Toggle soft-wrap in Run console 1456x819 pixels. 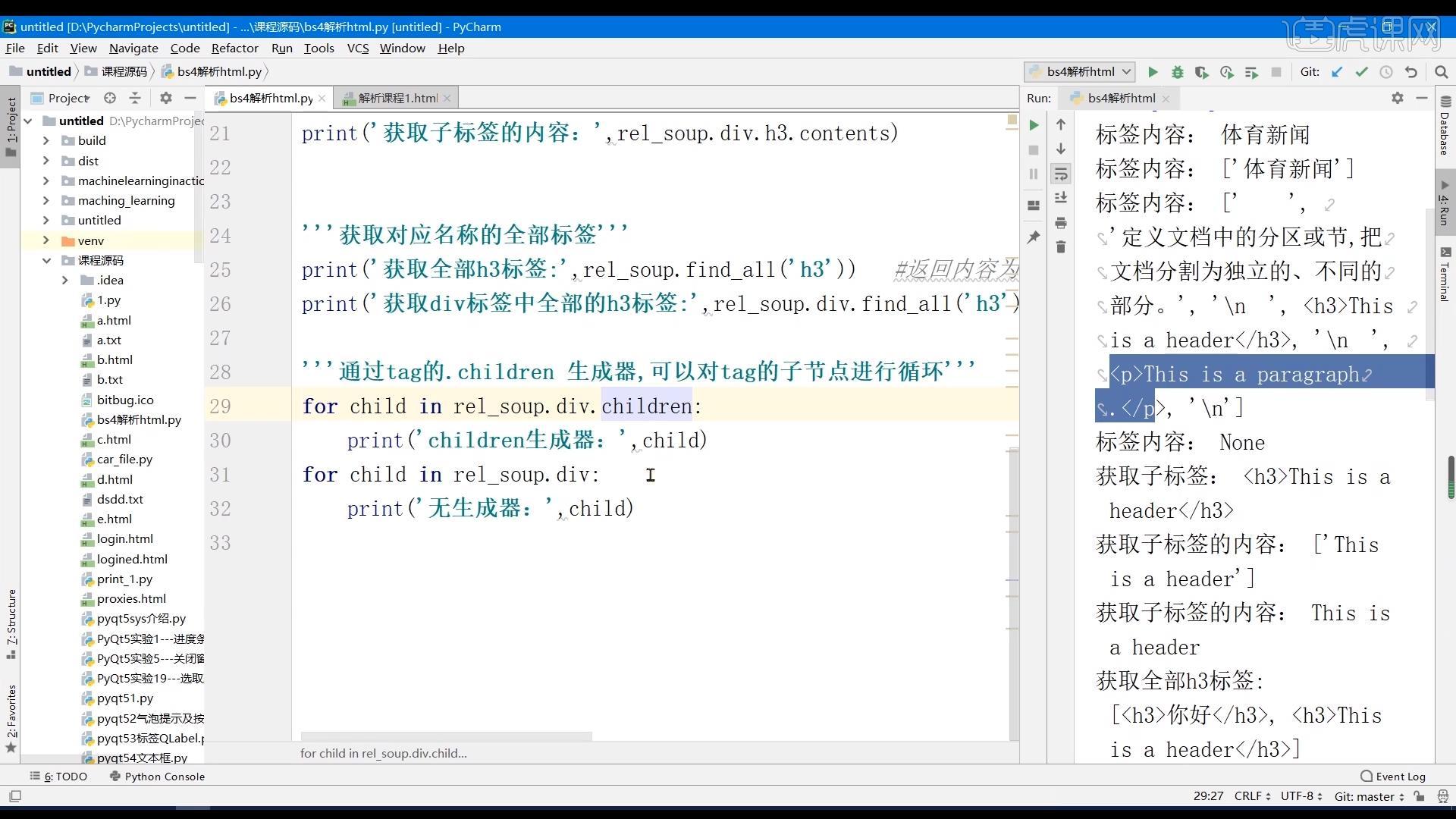1061,174
